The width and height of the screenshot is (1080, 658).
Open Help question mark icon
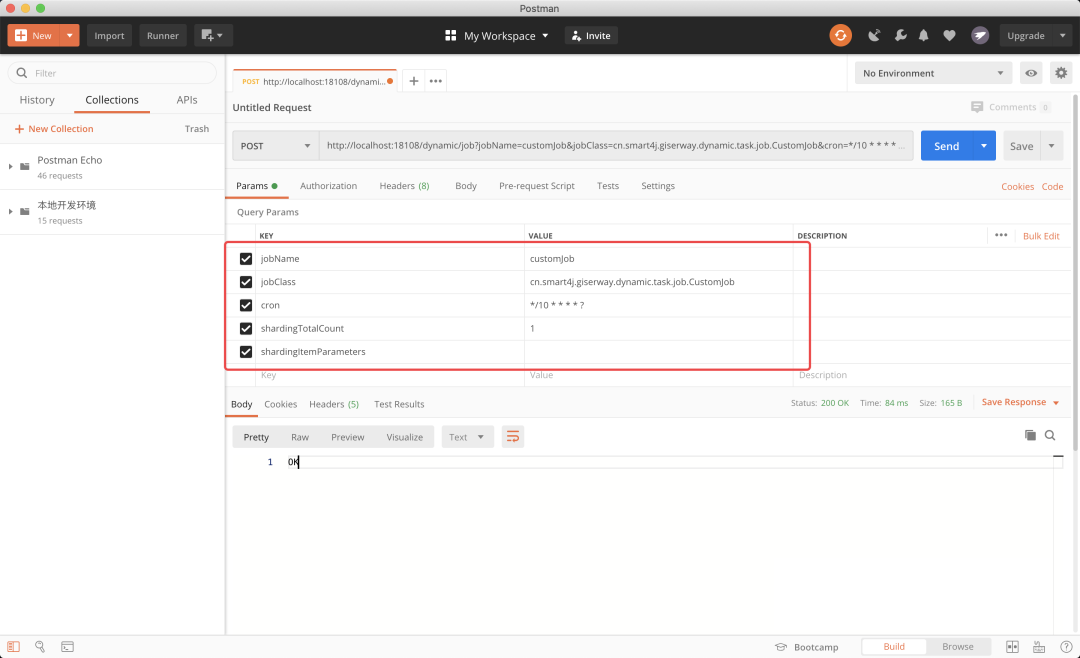pos(1066,647)
